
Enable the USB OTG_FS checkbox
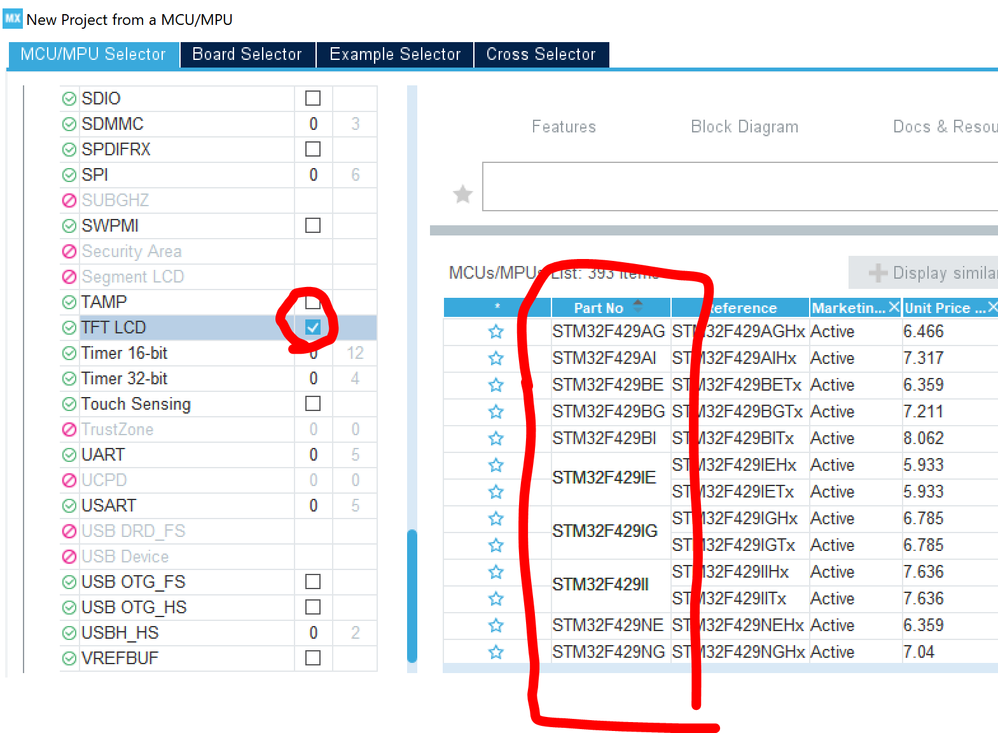click(x=313, y=582)
